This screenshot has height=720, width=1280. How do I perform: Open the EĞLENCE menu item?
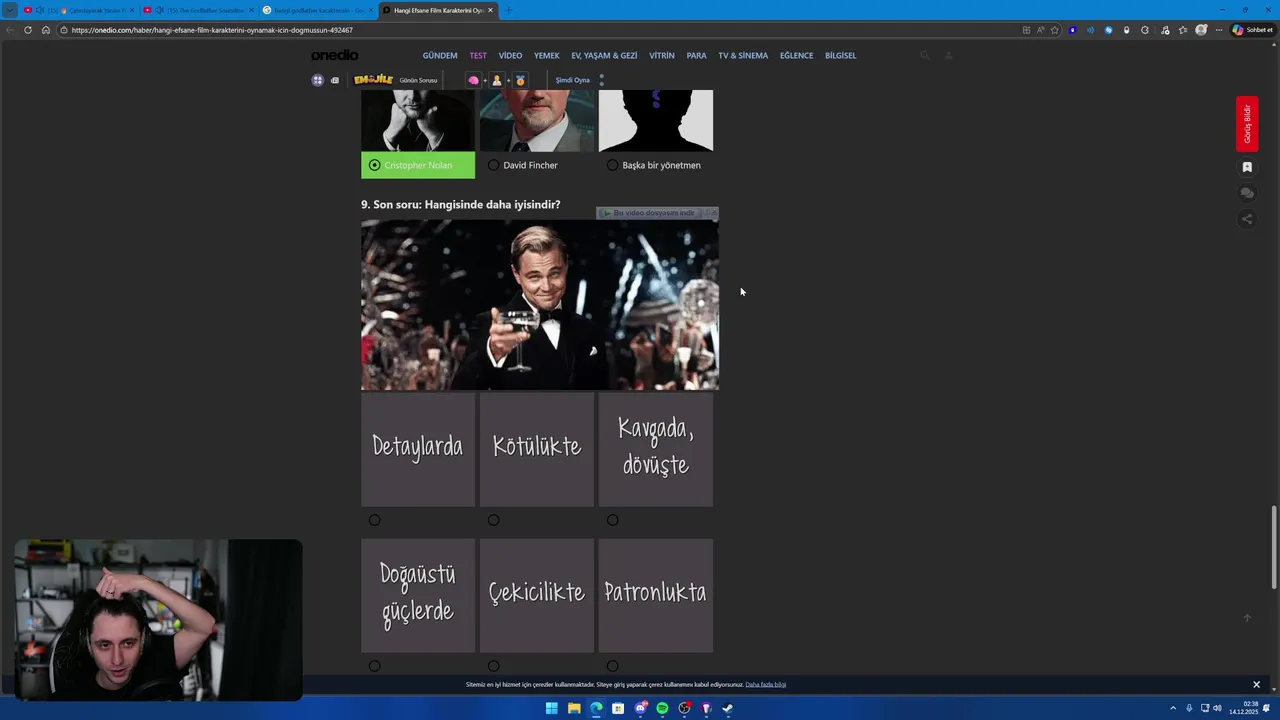796,55
